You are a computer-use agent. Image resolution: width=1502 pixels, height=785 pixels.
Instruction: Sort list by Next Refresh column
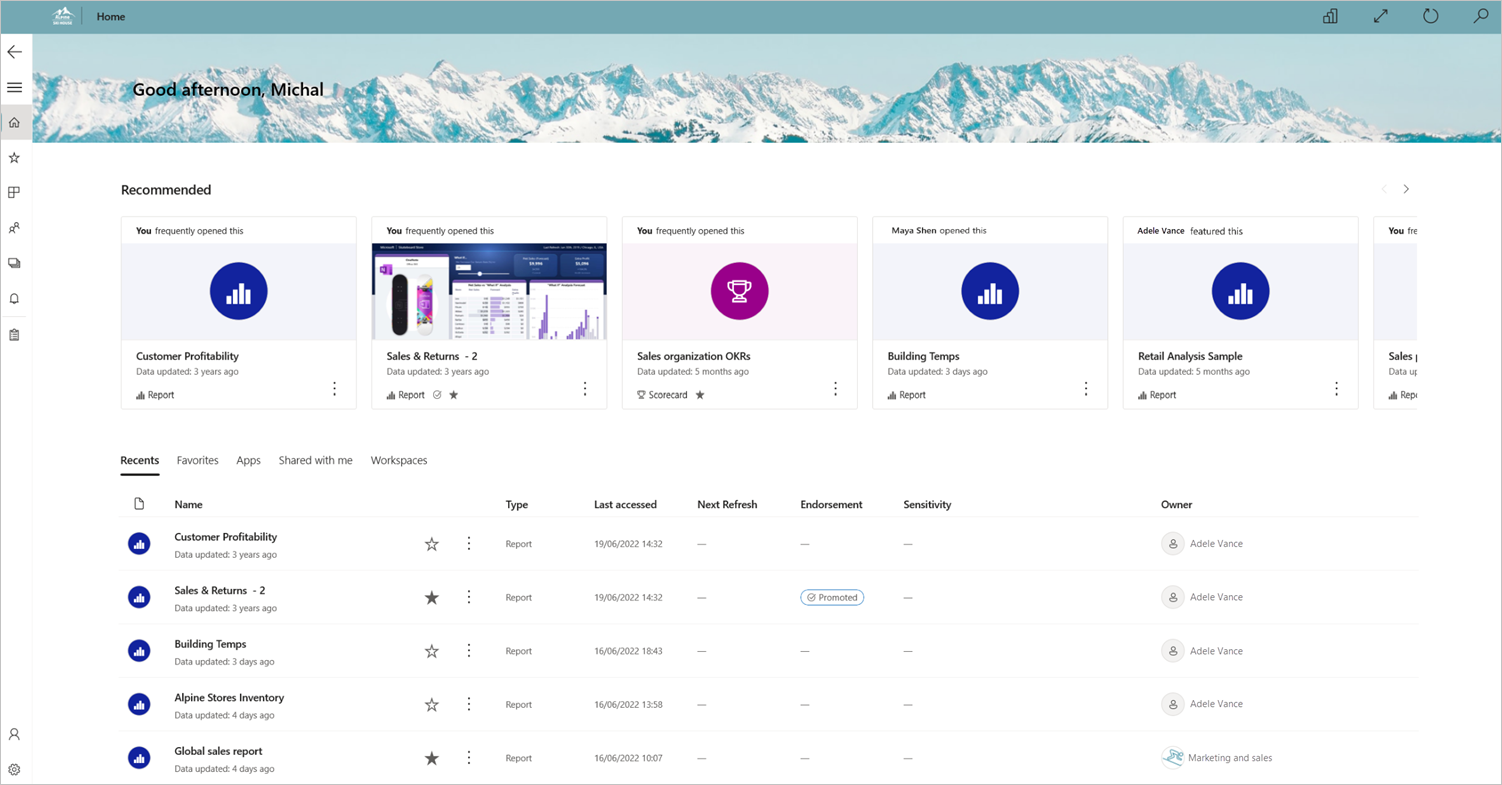pyautogui.click(x=727, y=505)
